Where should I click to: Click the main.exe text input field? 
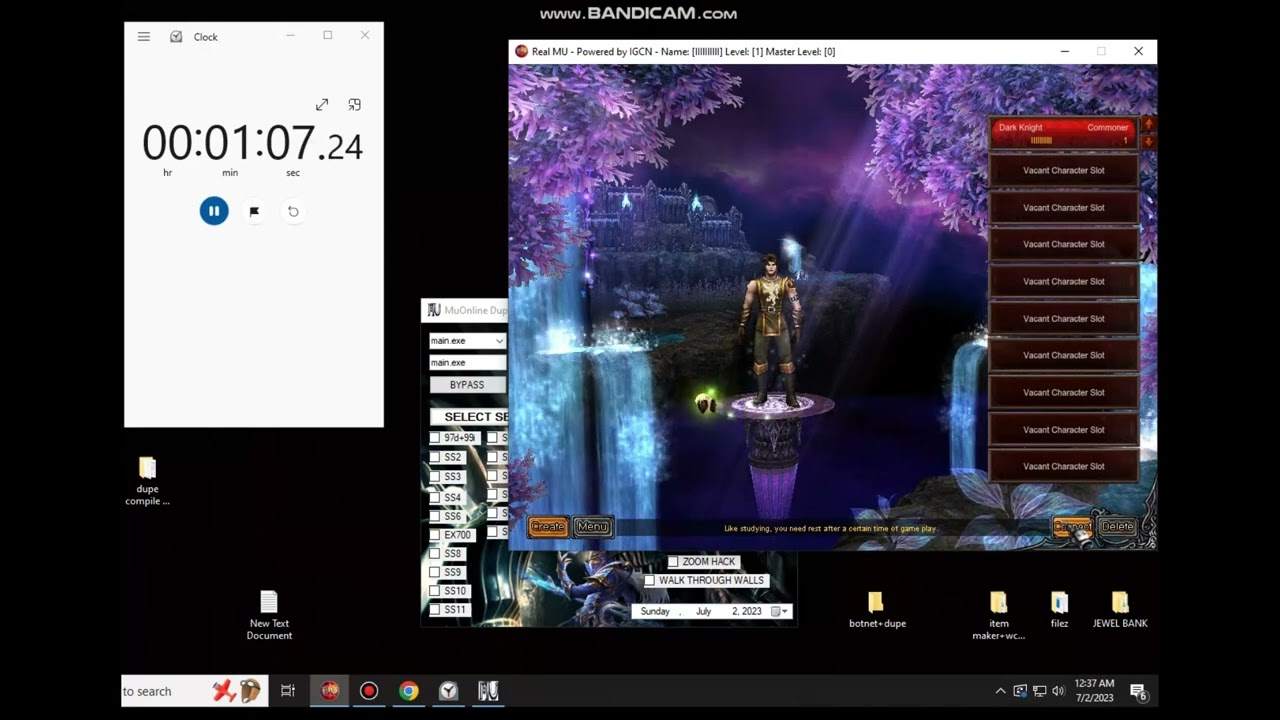467,363
